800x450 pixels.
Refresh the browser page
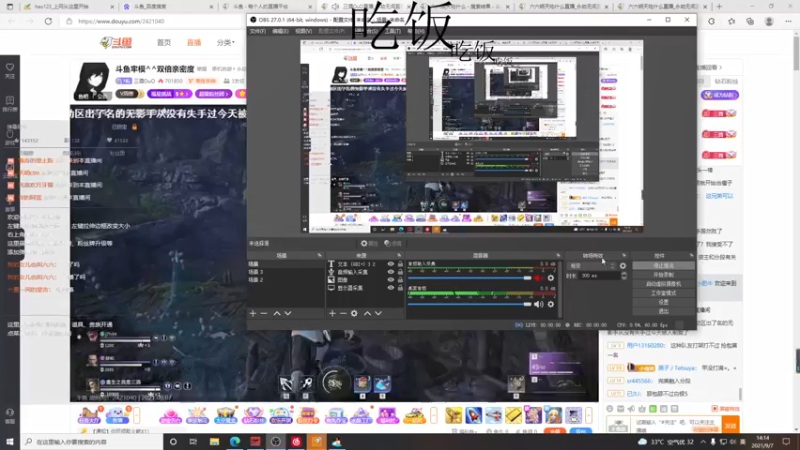coord(48,21)
